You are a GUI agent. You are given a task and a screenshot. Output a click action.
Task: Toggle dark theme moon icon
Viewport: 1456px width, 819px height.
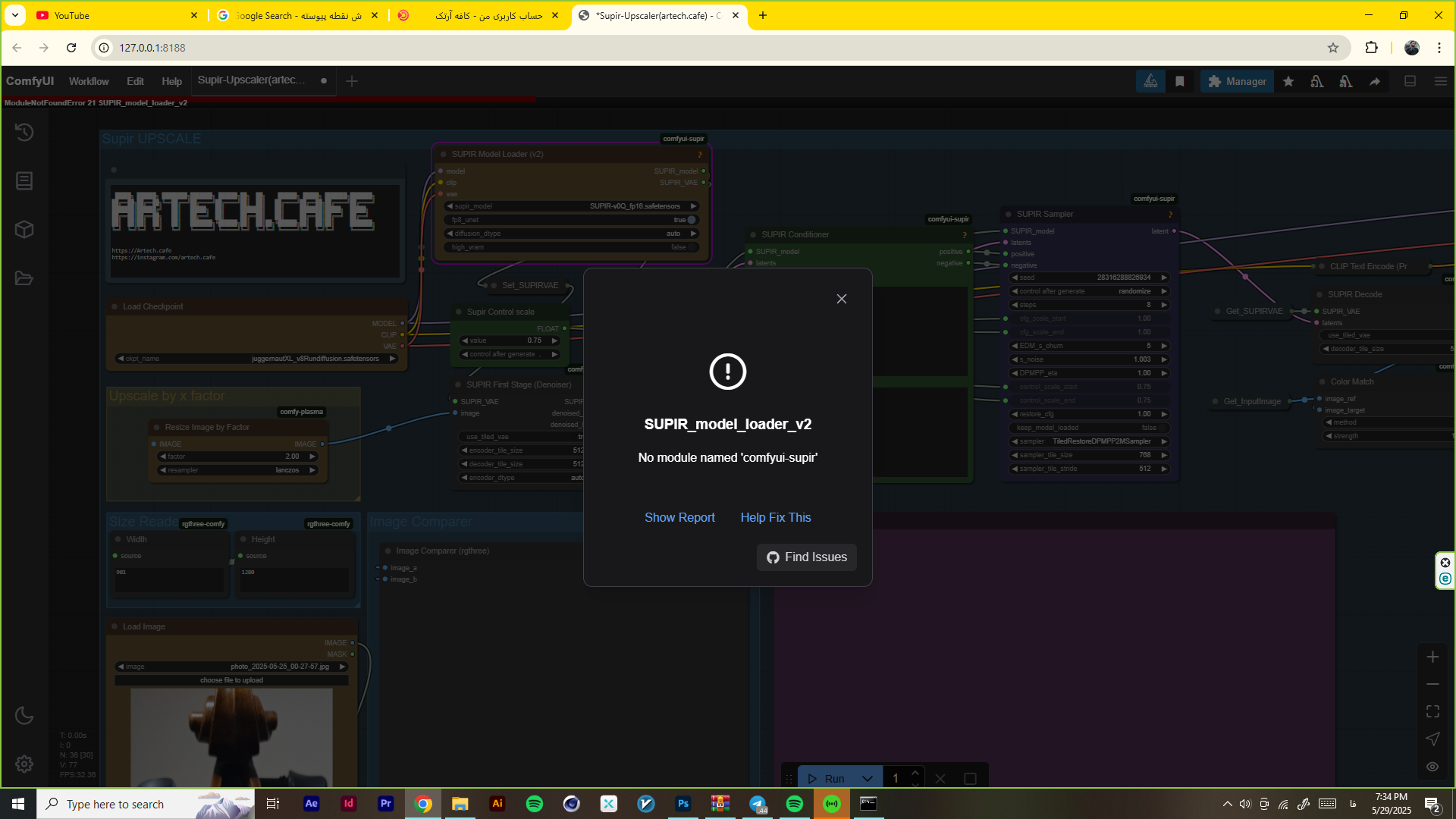[x=24, y=715]
